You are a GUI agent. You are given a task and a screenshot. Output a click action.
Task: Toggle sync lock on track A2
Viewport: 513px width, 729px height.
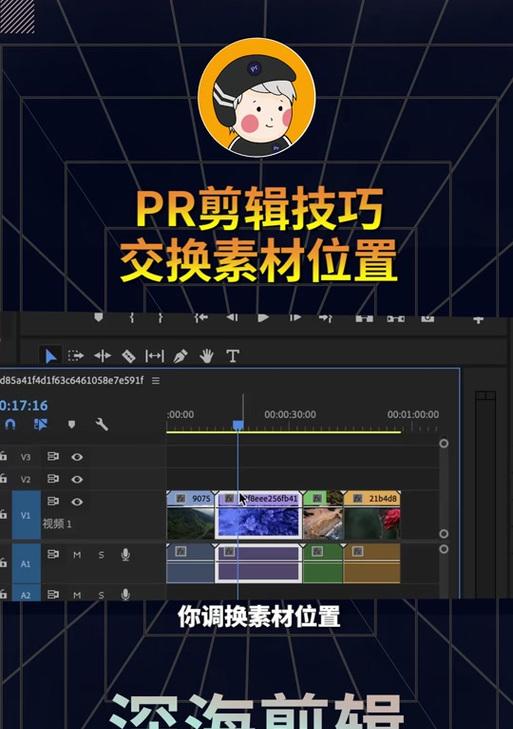click(53, 594)
